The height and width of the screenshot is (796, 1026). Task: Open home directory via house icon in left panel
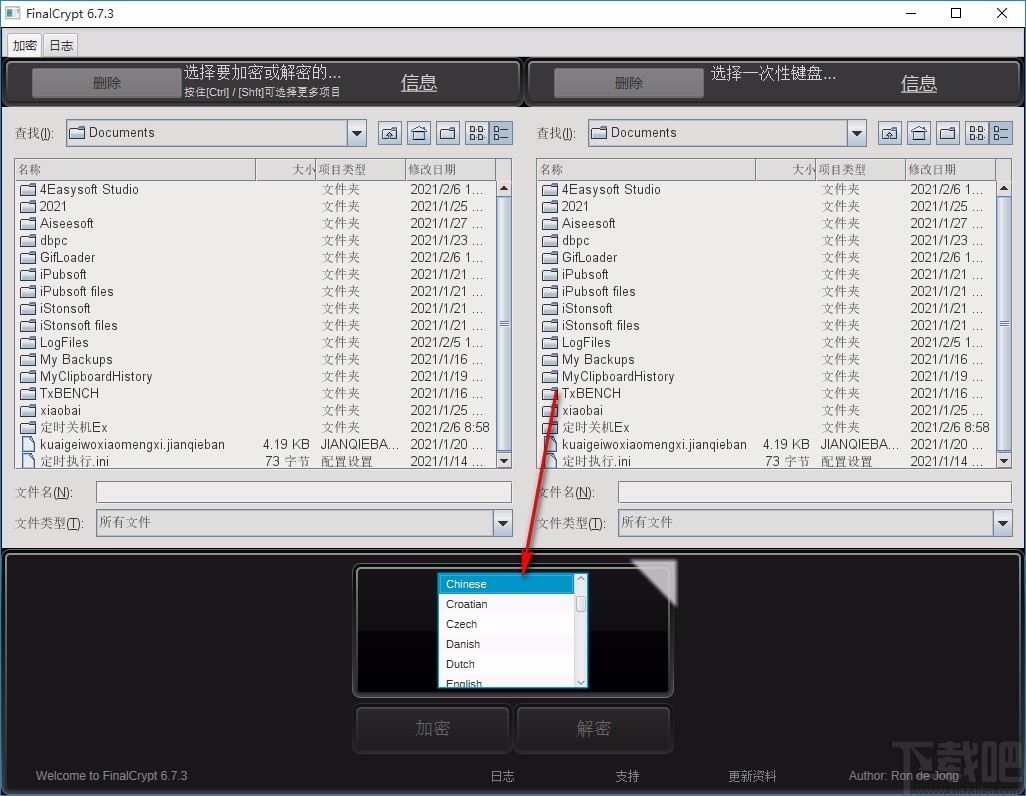tap(419, 133)
